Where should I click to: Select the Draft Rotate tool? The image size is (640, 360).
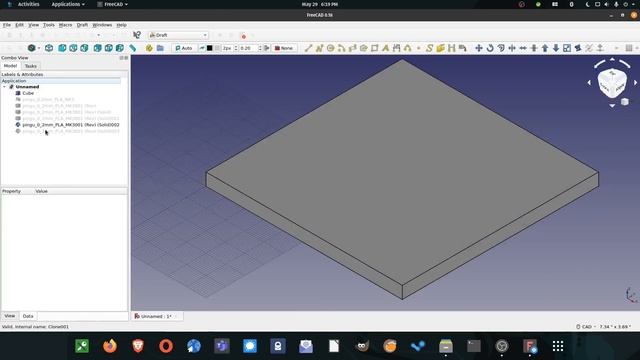click(x=490, y=48)
